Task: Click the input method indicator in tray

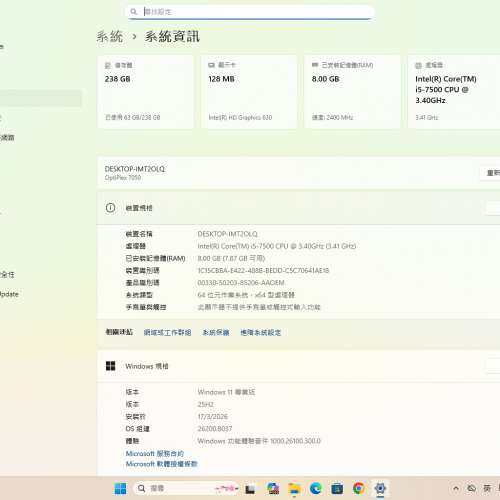Action: [487, 488]
